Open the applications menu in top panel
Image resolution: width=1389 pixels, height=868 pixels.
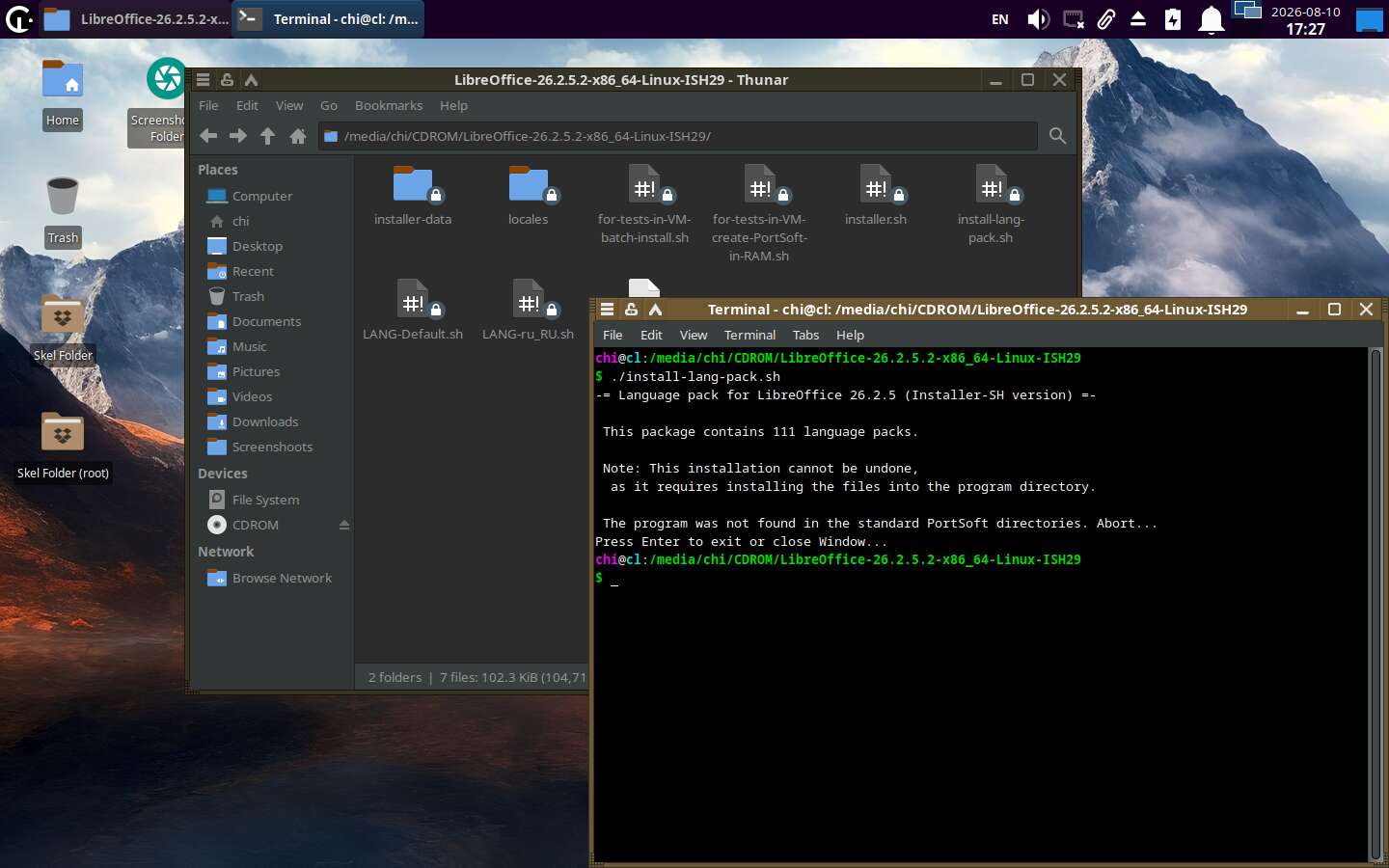18,18
